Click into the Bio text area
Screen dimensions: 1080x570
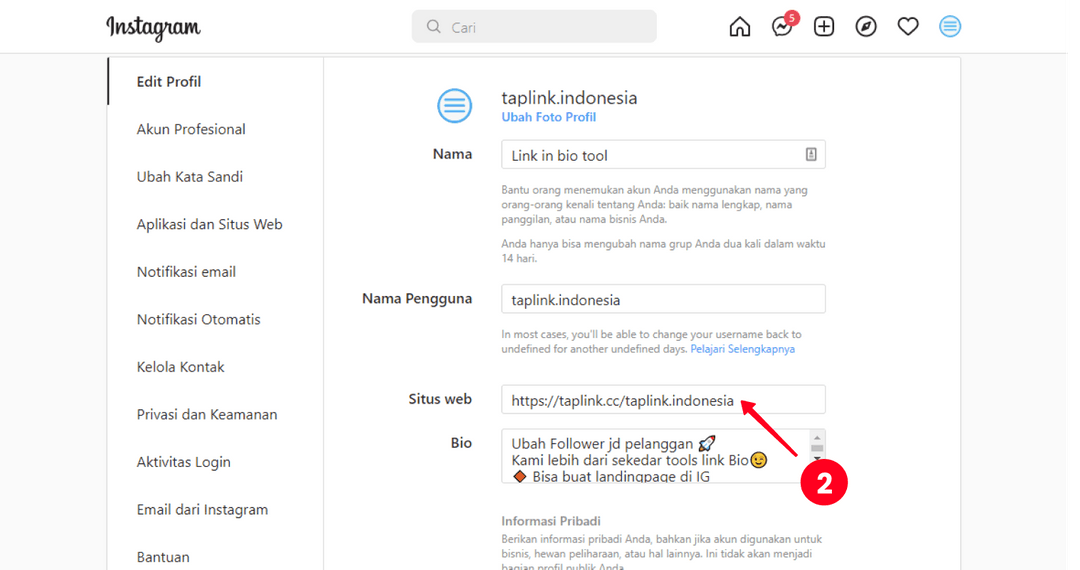click(x=657, y=456)
